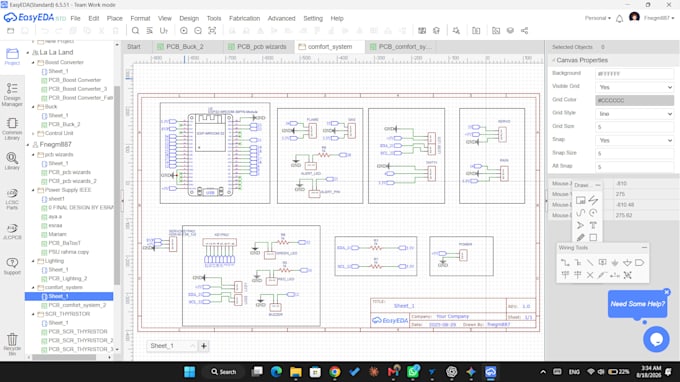Open the Fabrication menu
Viewport: 680px width, 382px height.
tap(245, 18)
